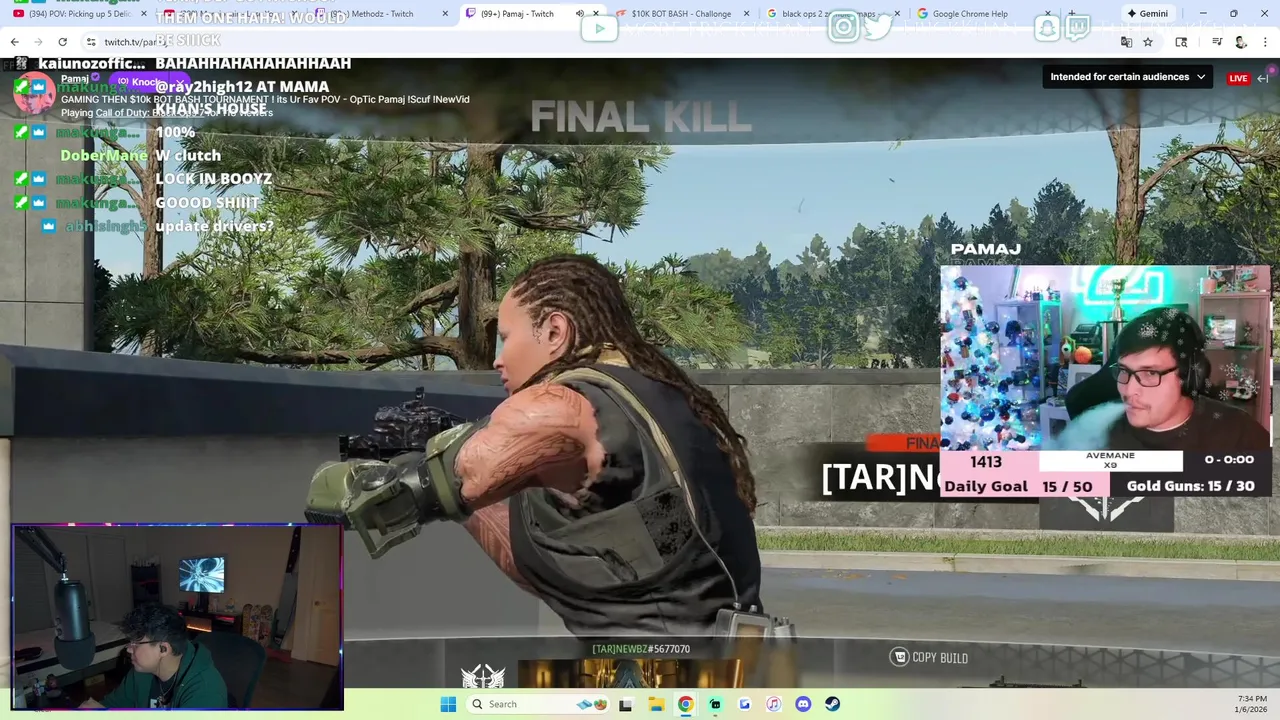Open Task View on the taskbar

click(x=626, y=704)
